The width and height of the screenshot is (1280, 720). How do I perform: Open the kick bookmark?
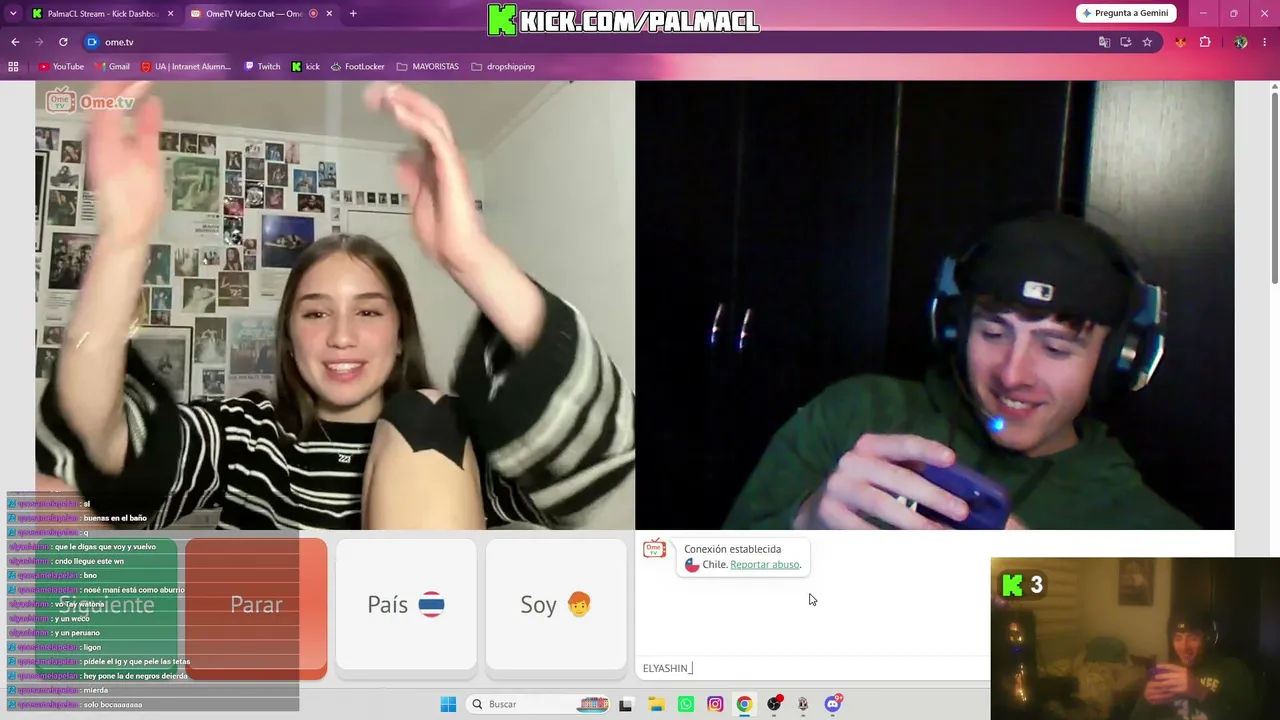tap(306, 67)
